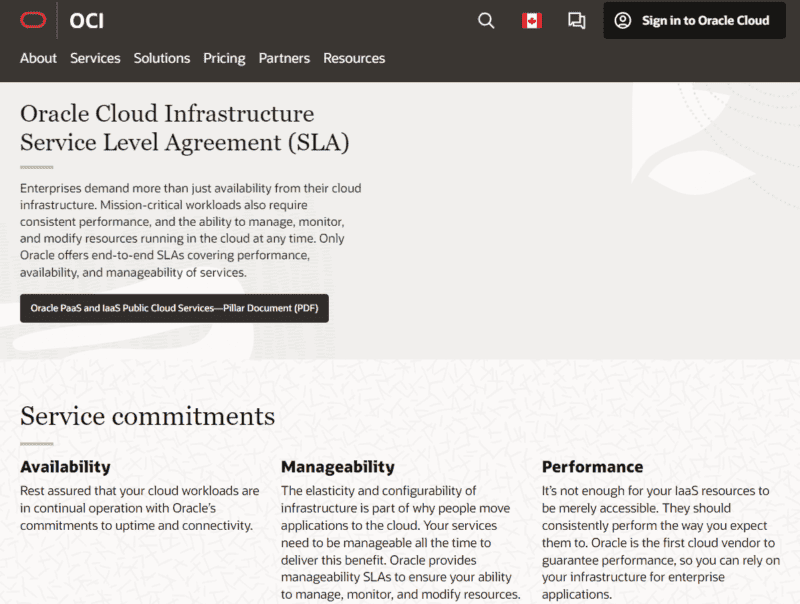
Task: Expand the Resources navigation dropdown
Action: tap(354, 58)
